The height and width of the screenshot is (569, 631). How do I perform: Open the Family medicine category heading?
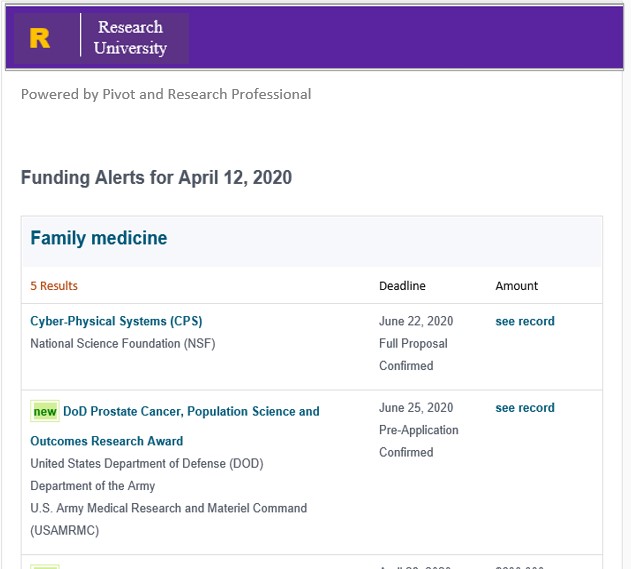(99, 238)
